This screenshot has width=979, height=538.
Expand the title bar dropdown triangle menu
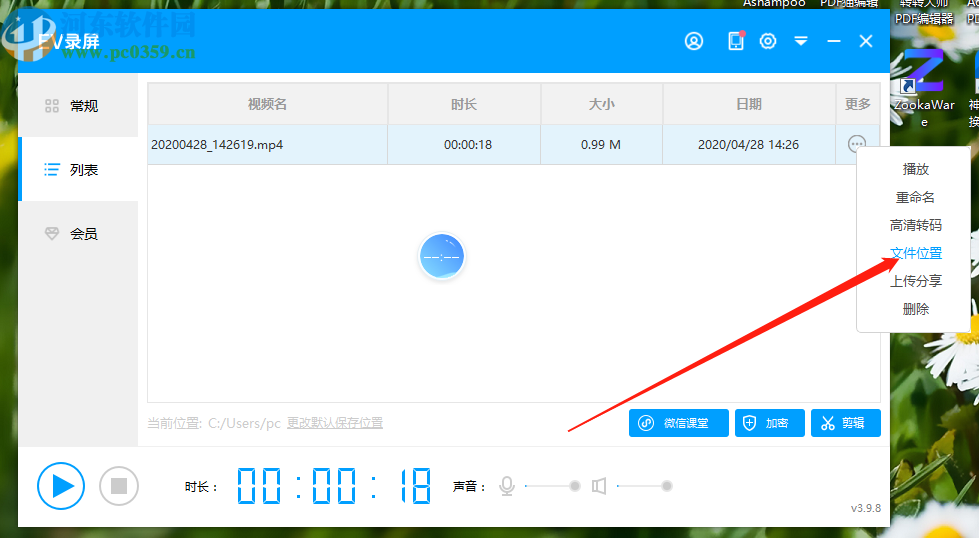coord(801,41)
